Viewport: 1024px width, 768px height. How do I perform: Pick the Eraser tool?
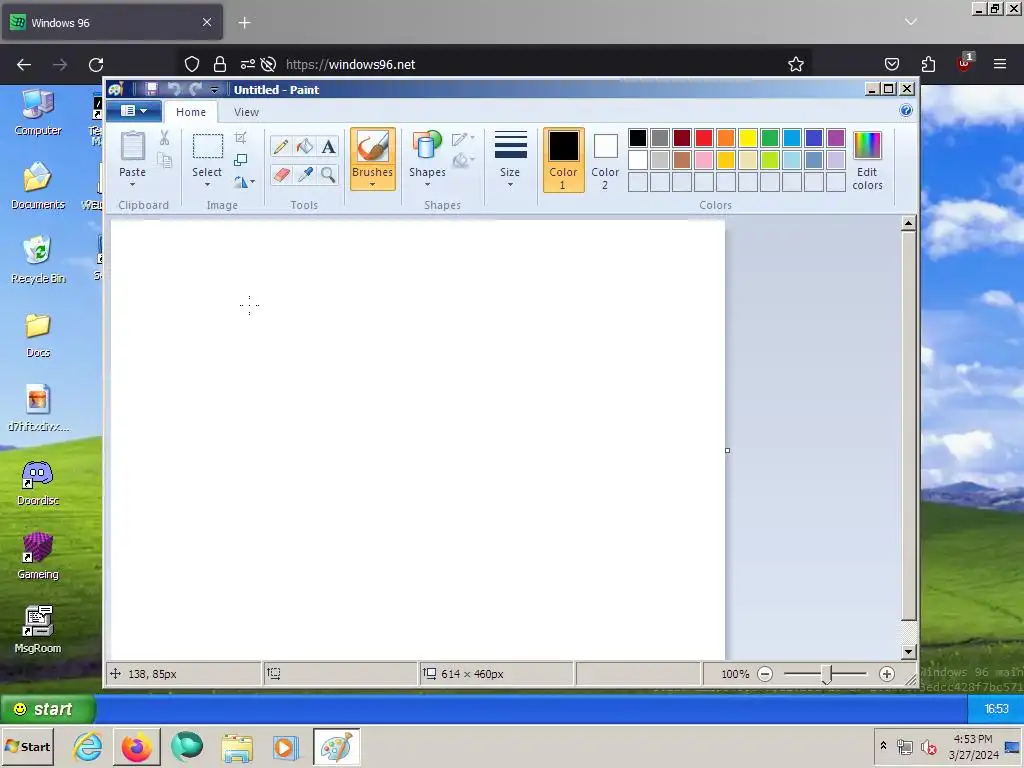(x=281, y=174)
